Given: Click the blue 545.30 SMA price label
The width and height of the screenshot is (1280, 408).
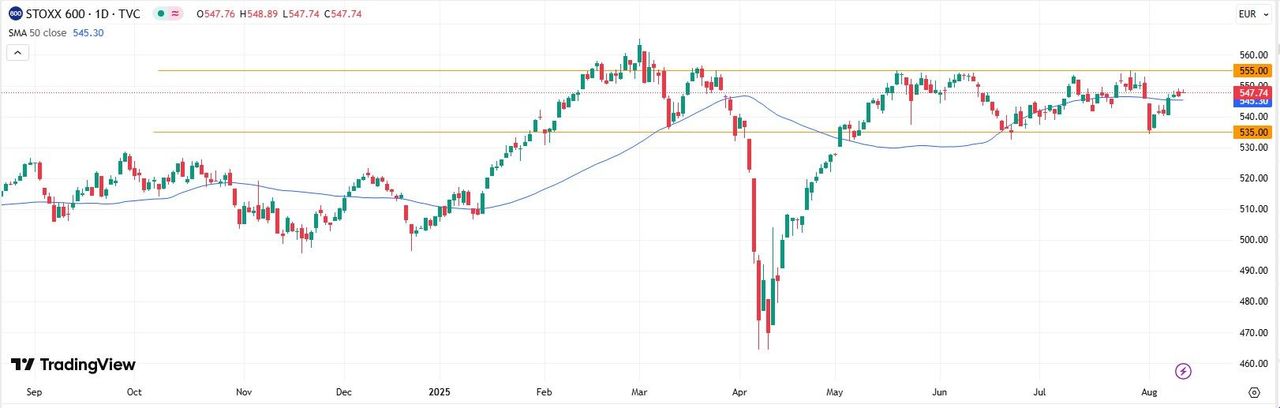Looking at the screenshot, I should 1253,101.
